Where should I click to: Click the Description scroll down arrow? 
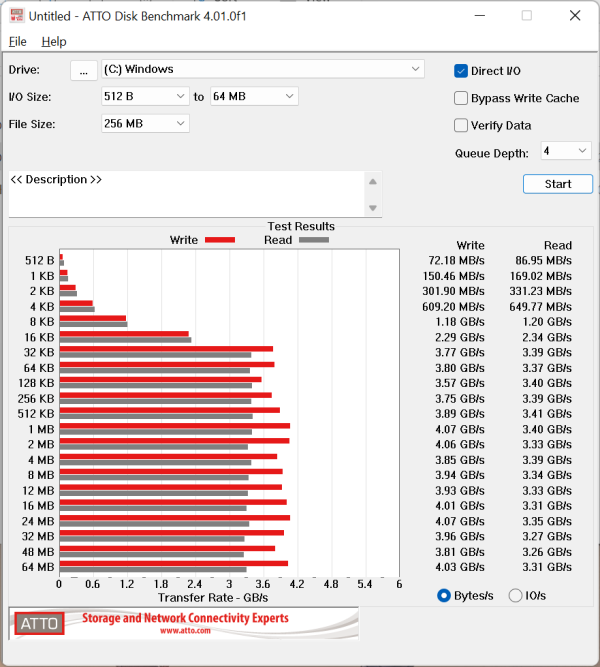click(x=373, y=208)
